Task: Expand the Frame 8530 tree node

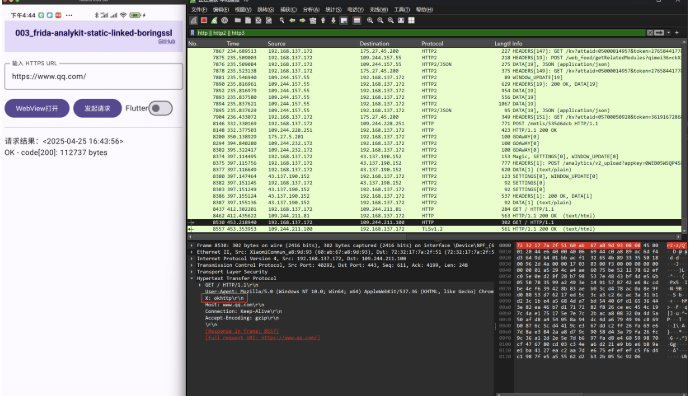Action: 192,246
